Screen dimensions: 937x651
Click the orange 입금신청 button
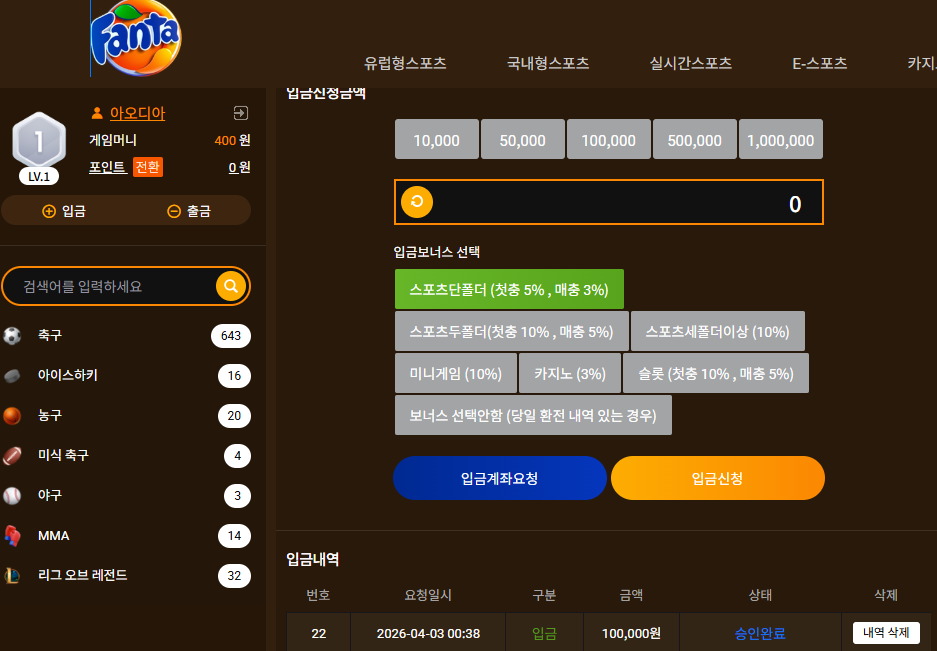point(718,478)
